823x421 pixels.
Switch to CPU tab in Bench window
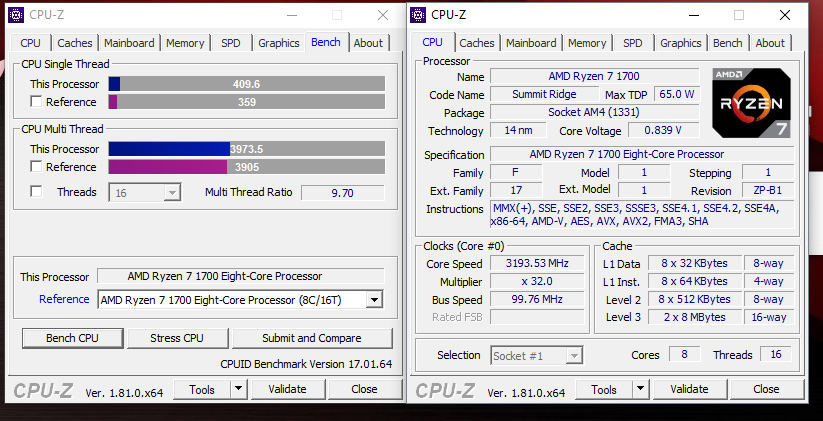click(x=30, y=43)
